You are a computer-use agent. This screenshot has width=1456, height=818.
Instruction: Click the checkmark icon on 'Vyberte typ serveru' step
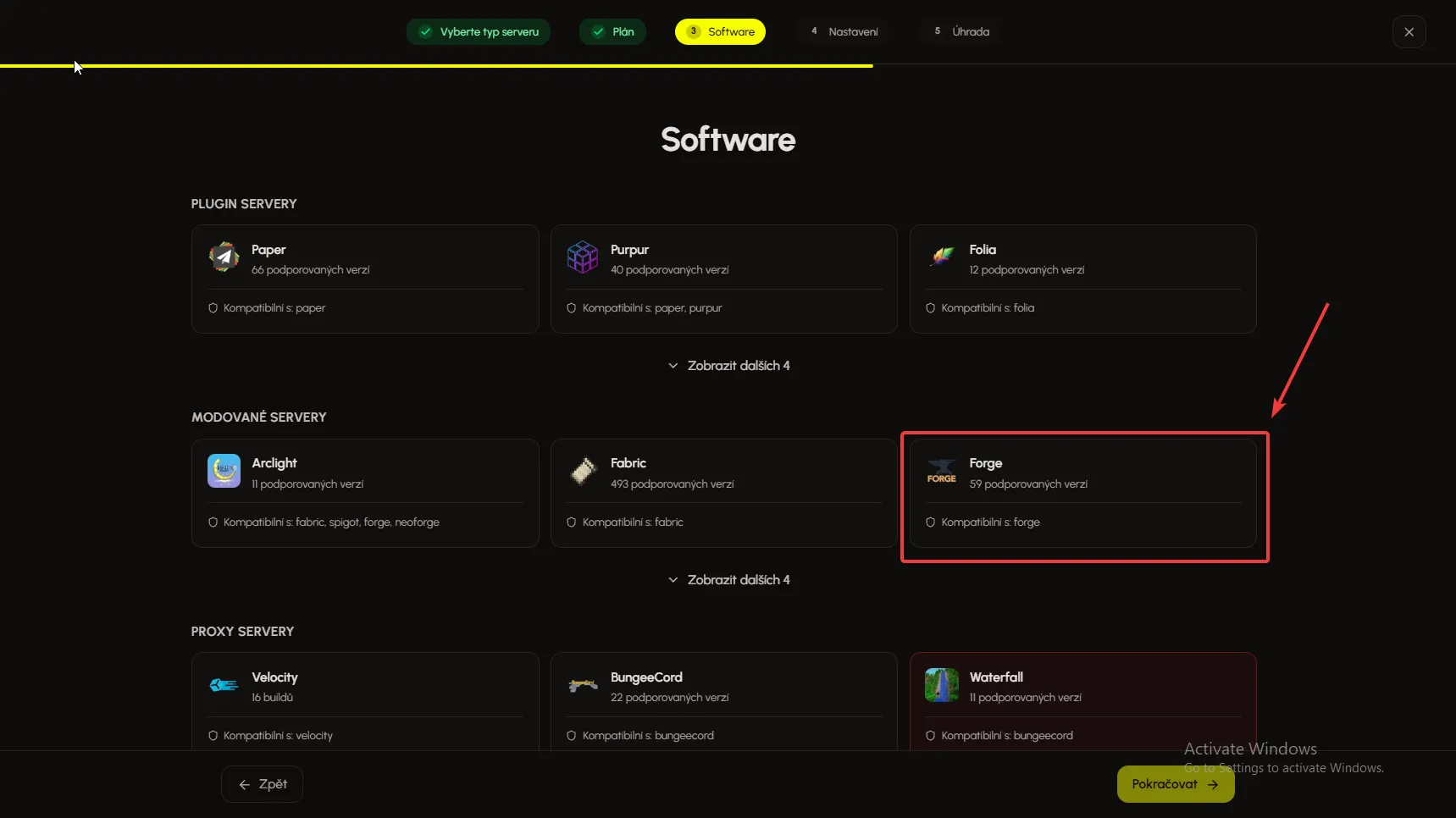(425, 31)
